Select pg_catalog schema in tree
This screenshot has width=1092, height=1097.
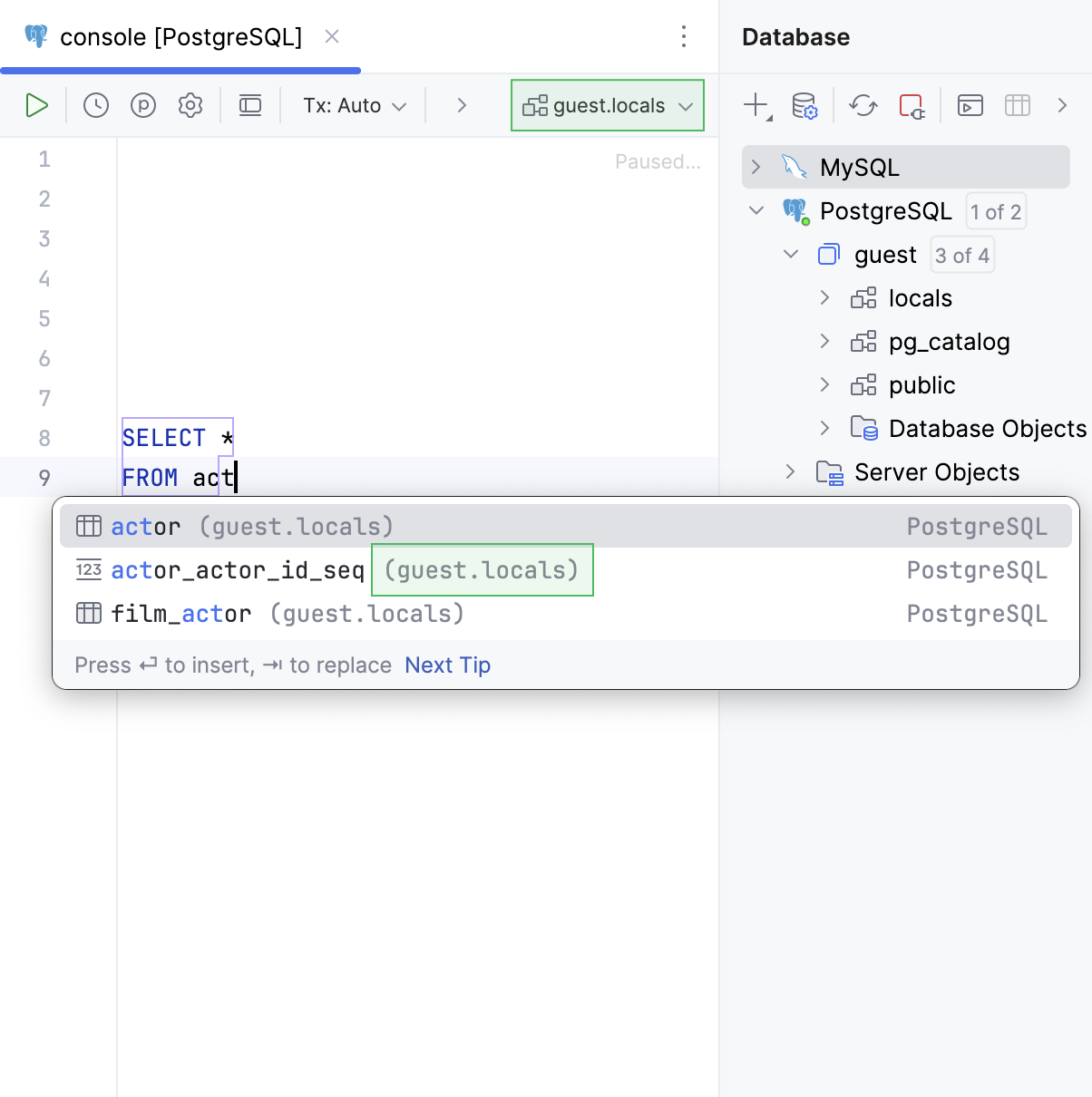click(x=949, y=342)
